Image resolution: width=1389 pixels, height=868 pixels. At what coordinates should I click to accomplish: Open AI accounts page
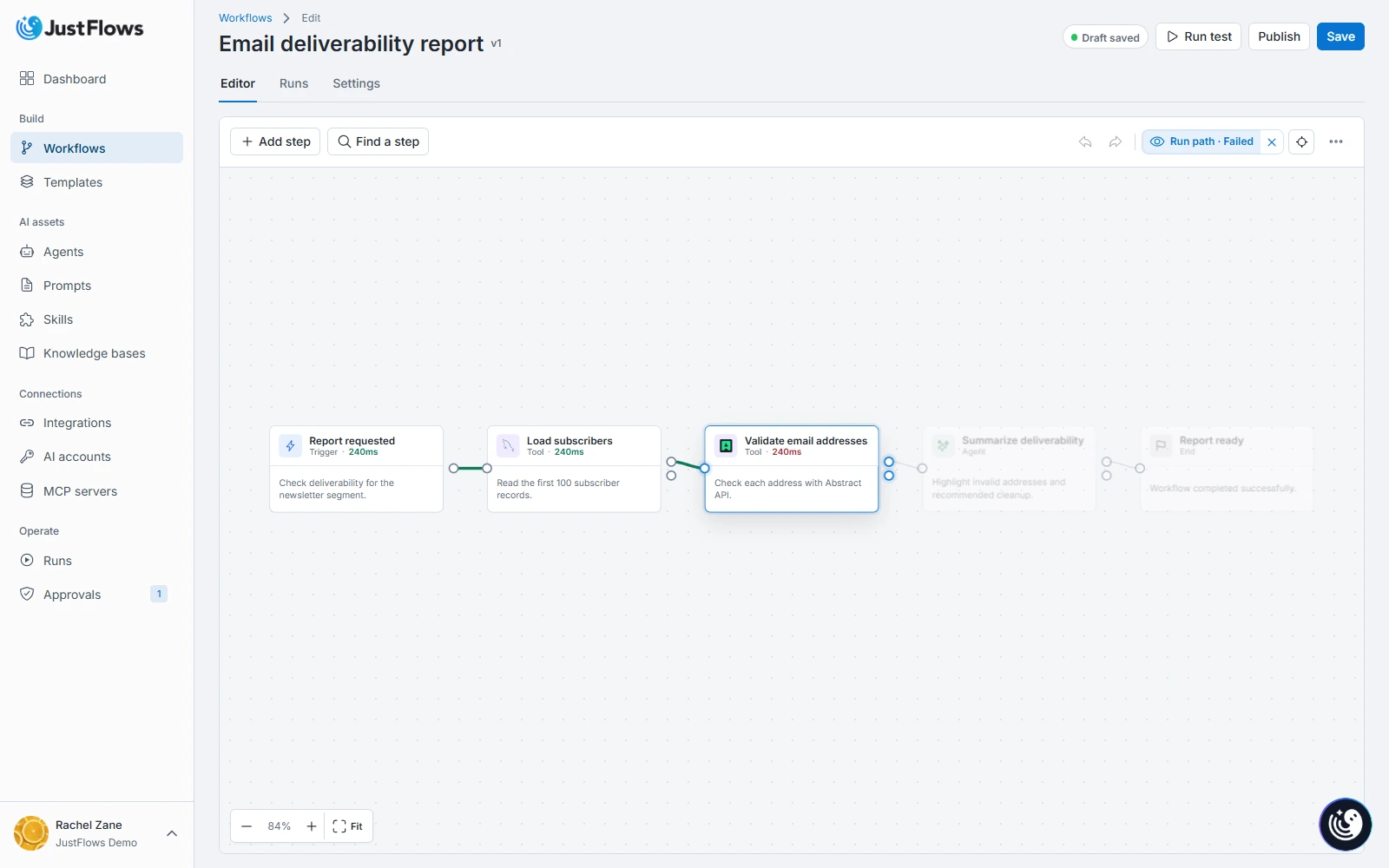click(x=96, y=457)
